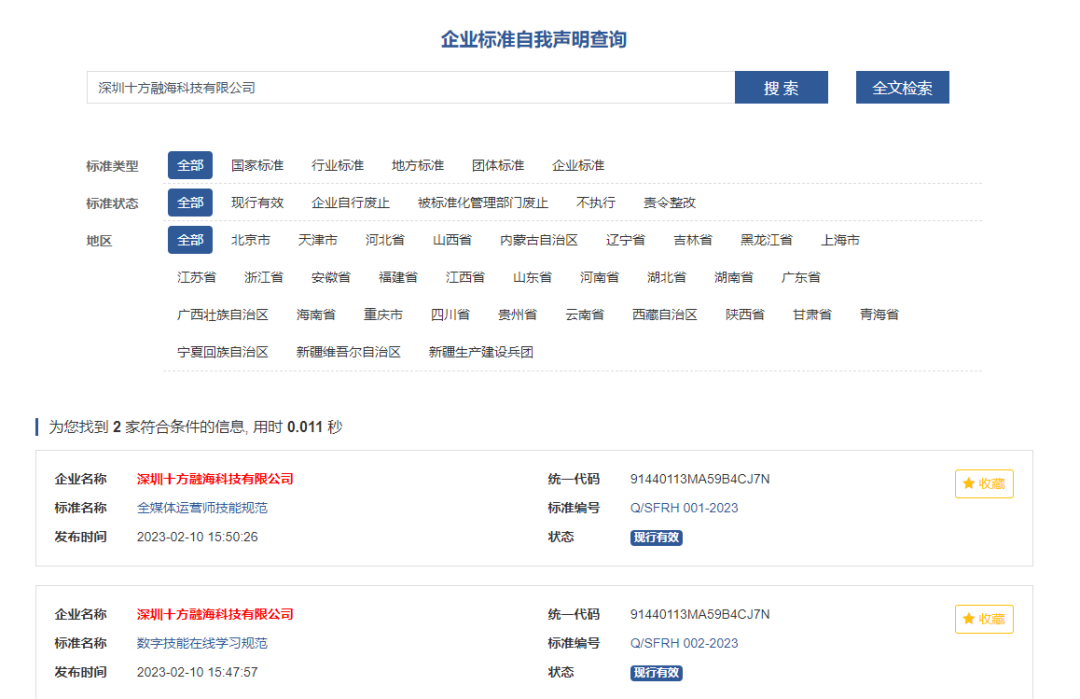
Task: Filter status by 被标准化管理部门废止
Action: [x=483, y=202]
